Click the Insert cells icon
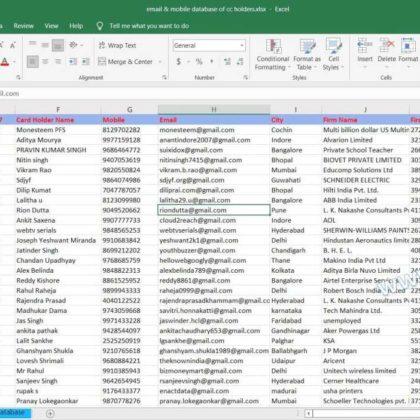The height and width of the screenshot is (420, 420). pos(365,46)
